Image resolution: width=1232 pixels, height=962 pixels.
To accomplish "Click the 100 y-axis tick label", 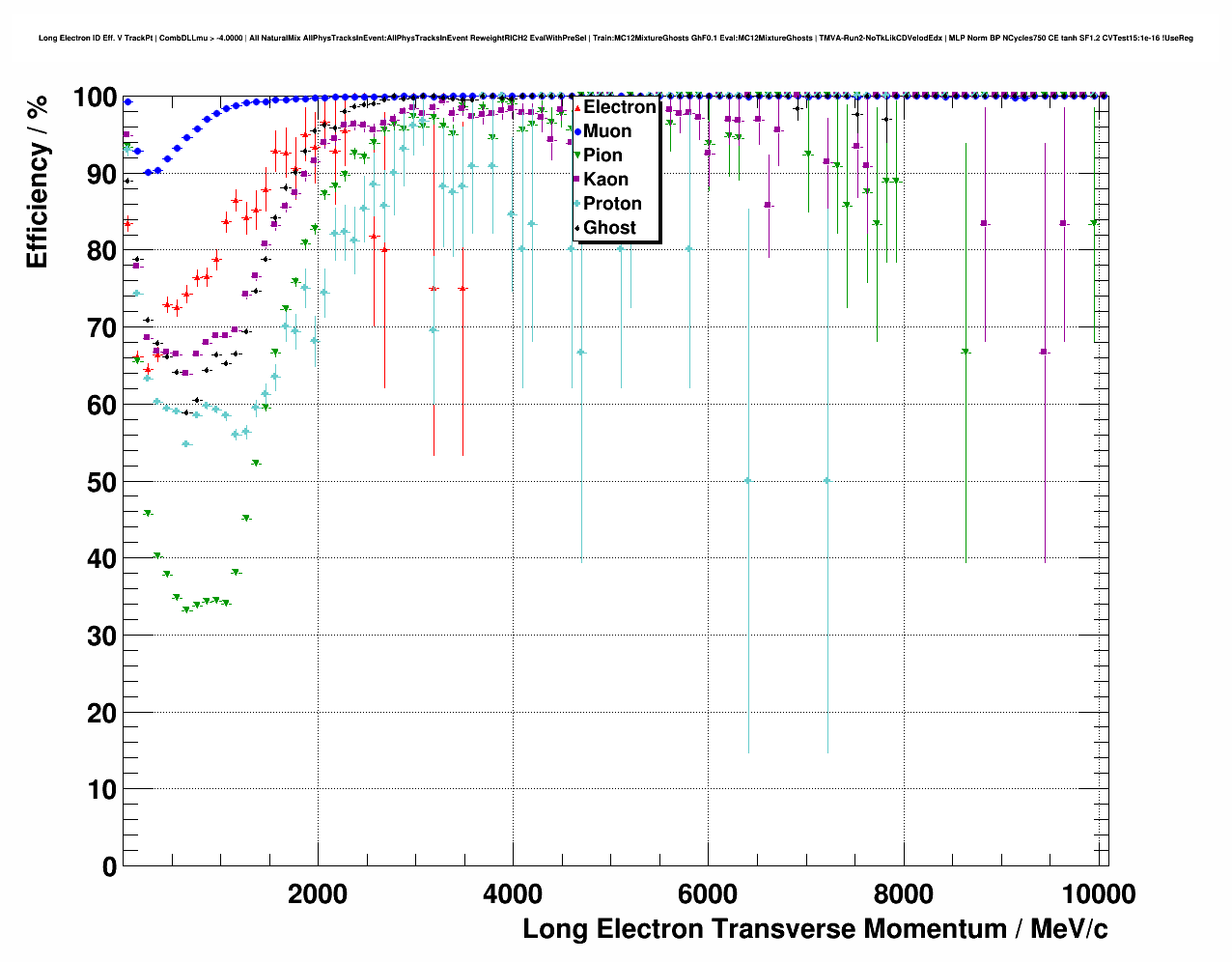I will pos(95,98).
